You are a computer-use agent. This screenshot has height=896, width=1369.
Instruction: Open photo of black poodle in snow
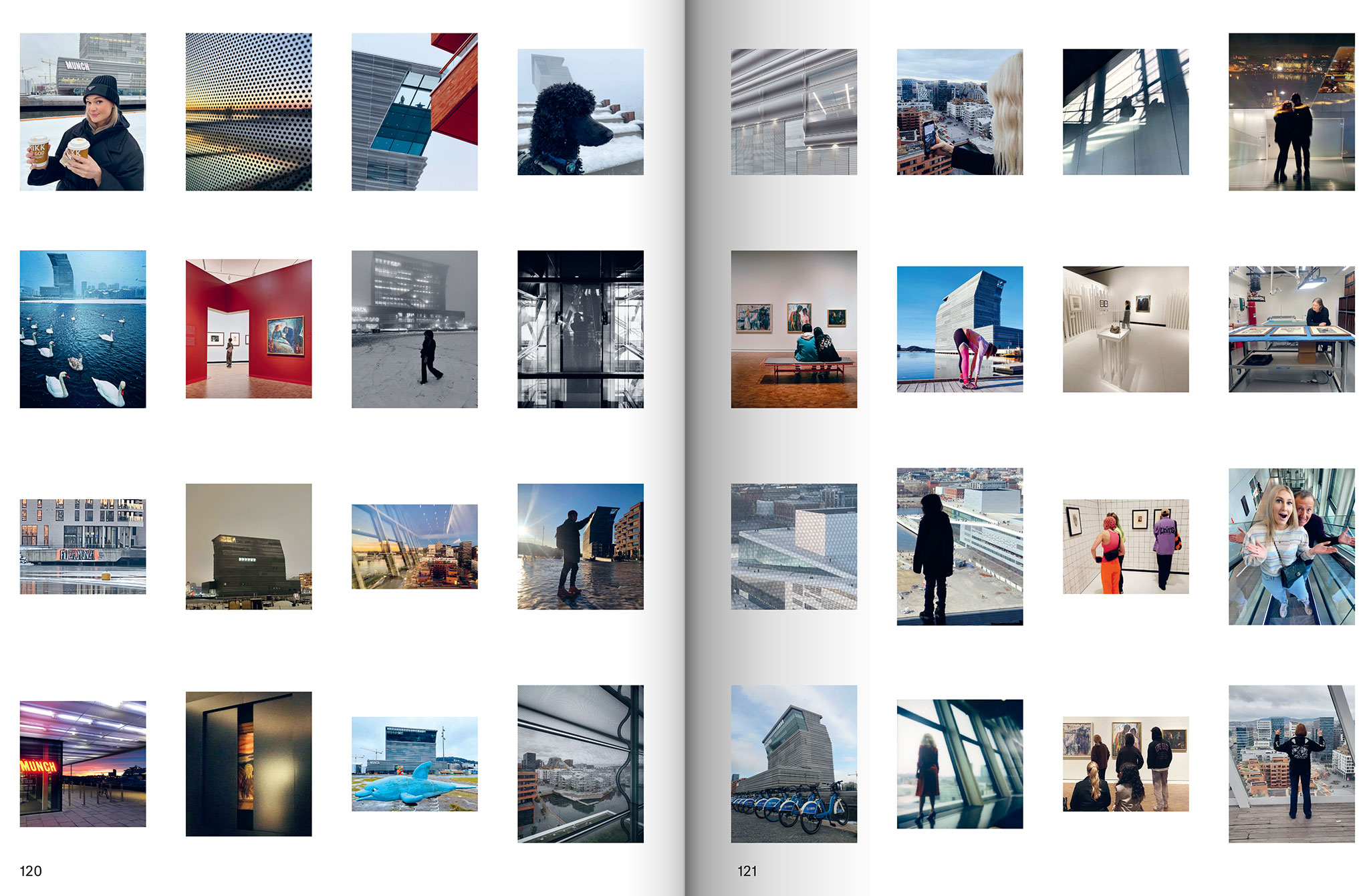point(580,112)
